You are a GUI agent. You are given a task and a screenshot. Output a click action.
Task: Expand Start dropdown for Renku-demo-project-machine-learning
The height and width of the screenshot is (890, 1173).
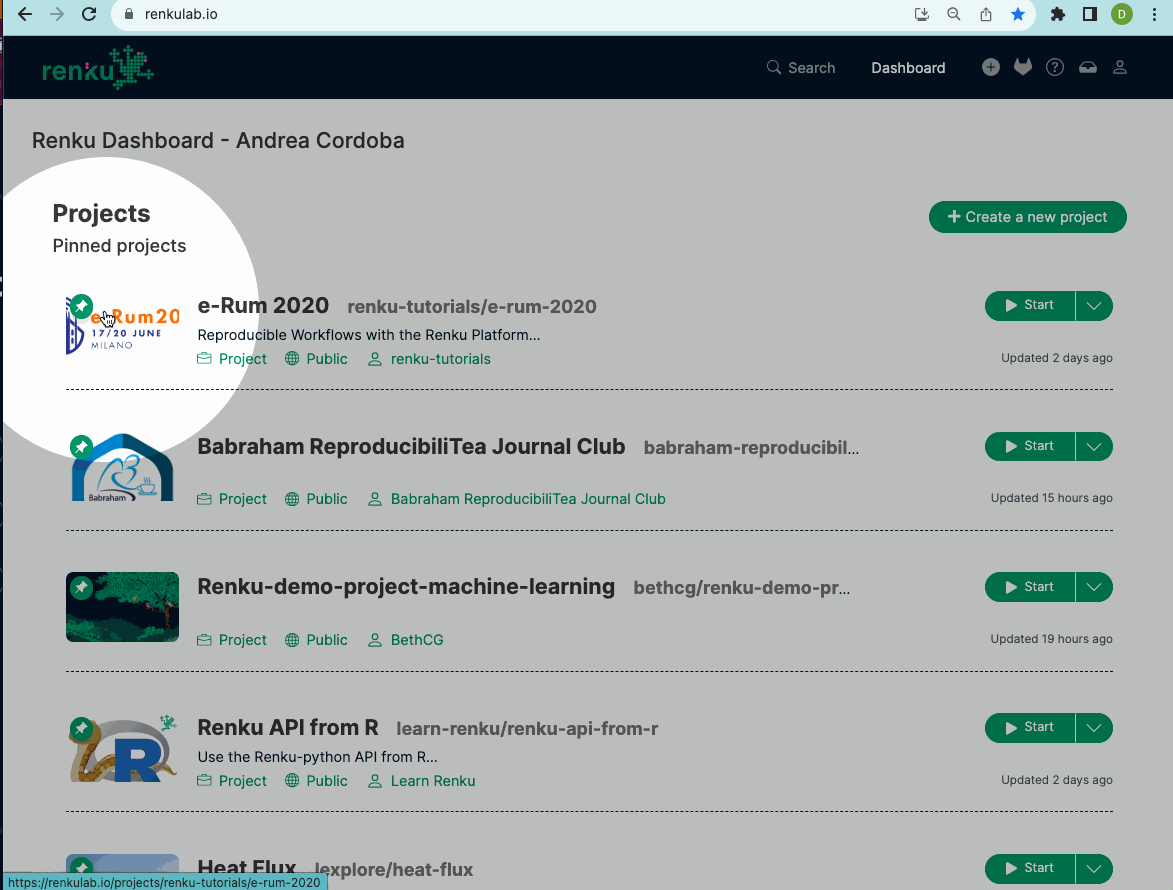click(x=1094, y=588)
